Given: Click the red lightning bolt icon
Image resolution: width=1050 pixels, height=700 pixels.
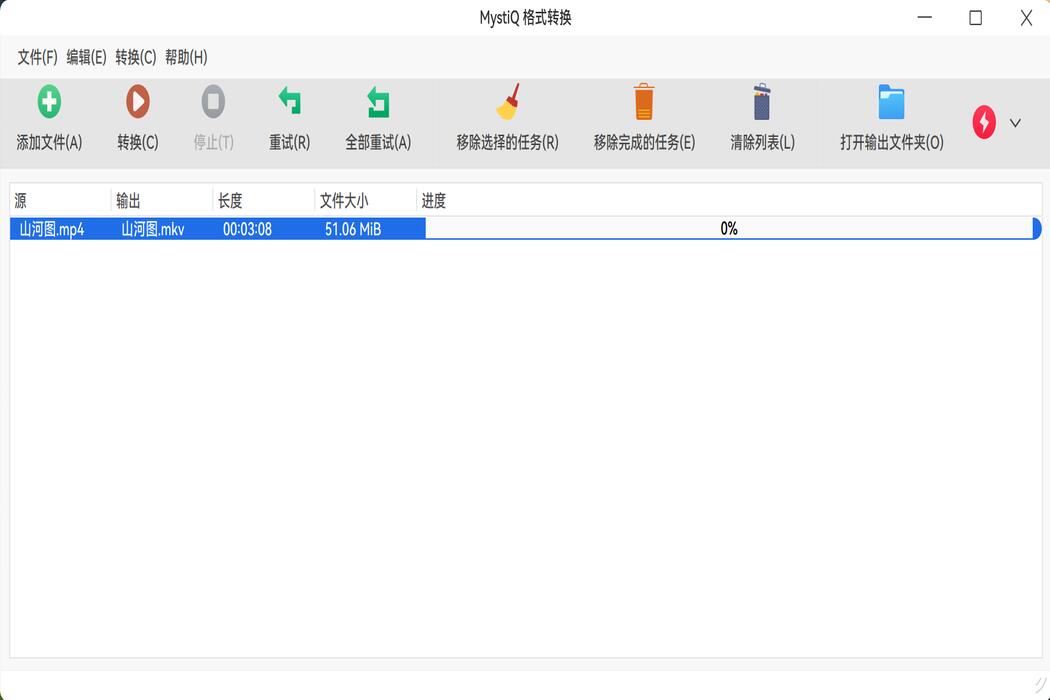Looking at the screenshot, I should click(x=984, y=122).
